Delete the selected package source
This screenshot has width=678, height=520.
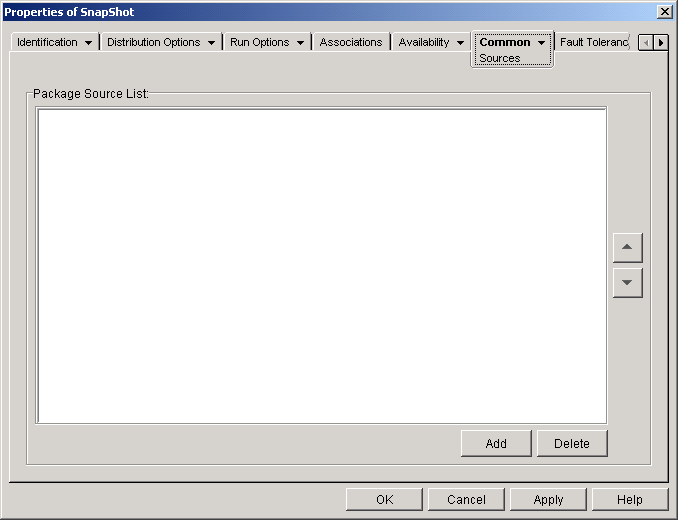572,443
